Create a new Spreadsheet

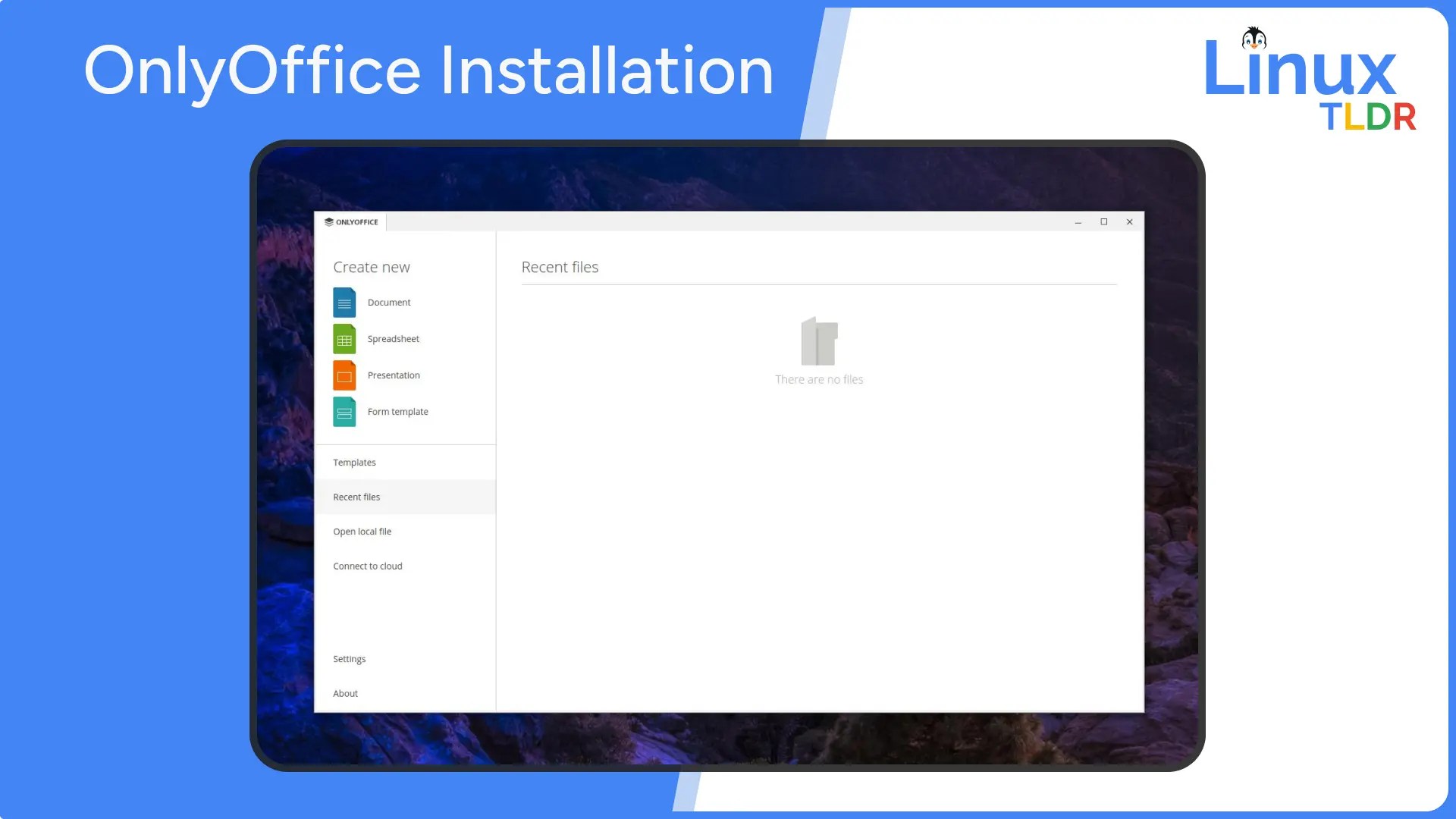393,338
